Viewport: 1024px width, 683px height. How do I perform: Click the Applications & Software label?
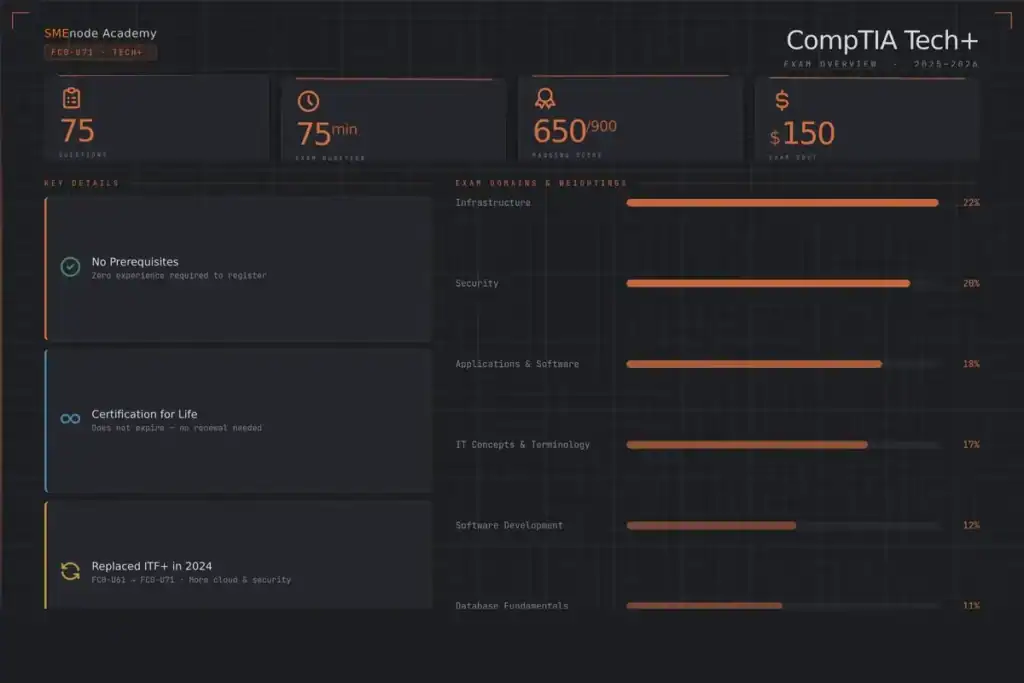[x=517, y=364]
